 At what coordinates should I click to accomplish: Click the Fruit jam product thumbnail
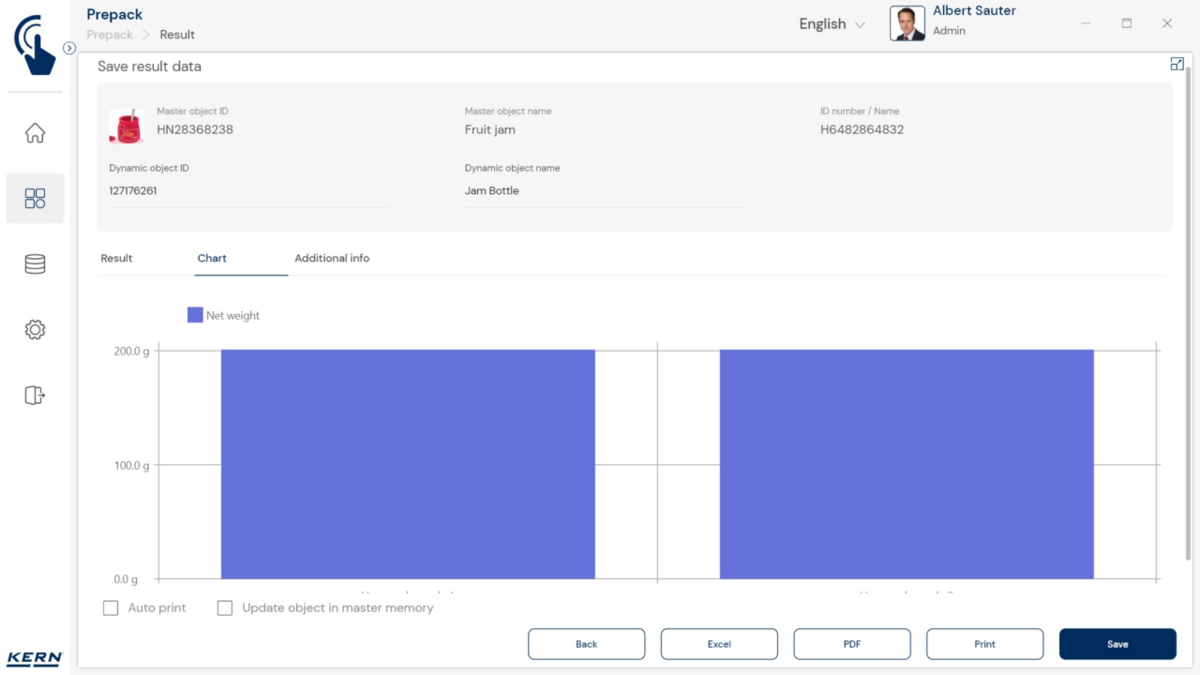pos(127,127)
